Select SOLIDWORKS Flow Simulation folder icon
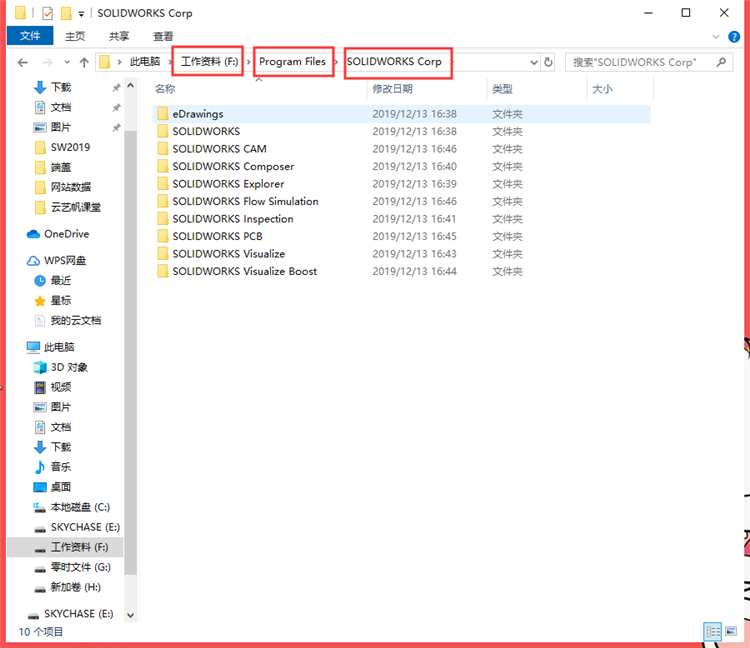750x648 pixels. pyautogui.click(x=163, y=201)
